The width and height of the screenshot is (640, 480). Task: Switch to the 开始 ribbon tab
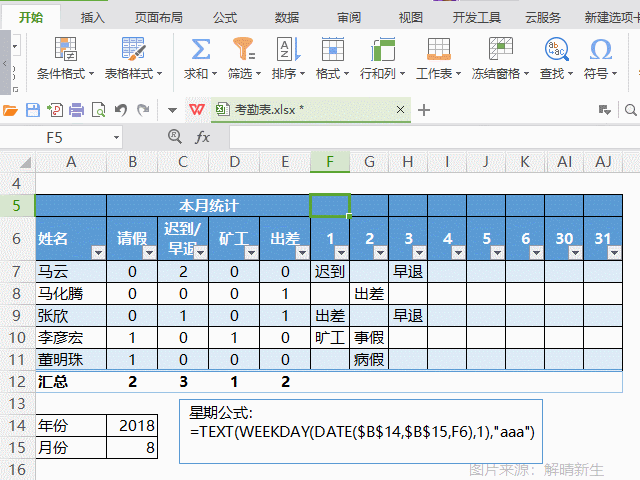(31, 18)
